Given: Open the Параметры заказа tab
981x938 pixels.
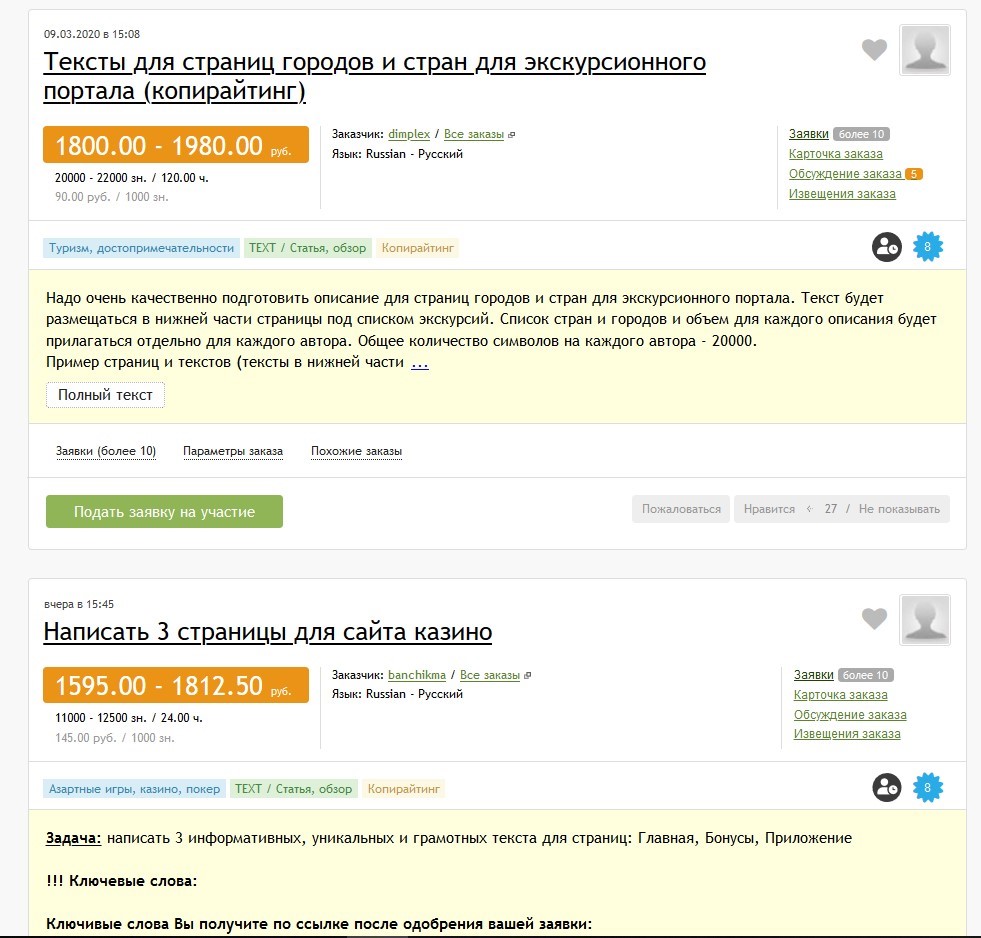Looking at the screenshot, I should (x=233, y=452).
